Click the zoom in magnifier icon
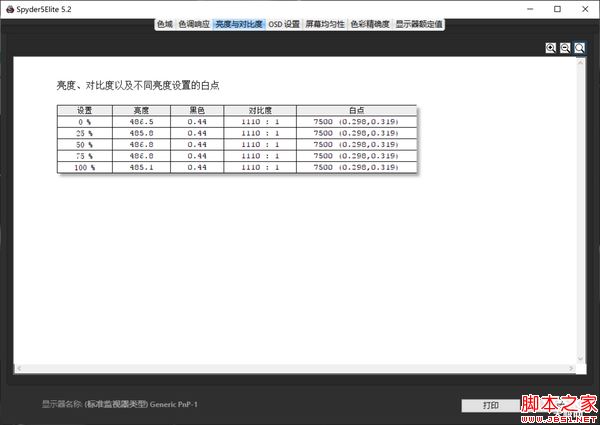 click(550, 48)
